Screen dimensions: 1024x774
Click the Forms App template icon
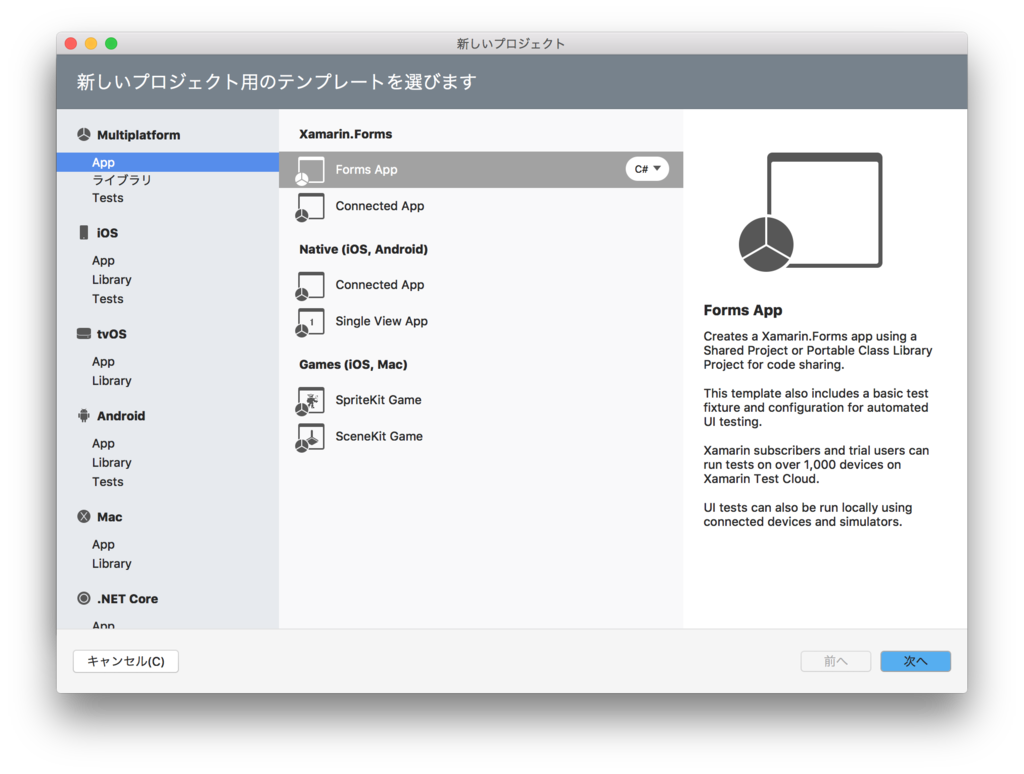[x=310, y=170]
